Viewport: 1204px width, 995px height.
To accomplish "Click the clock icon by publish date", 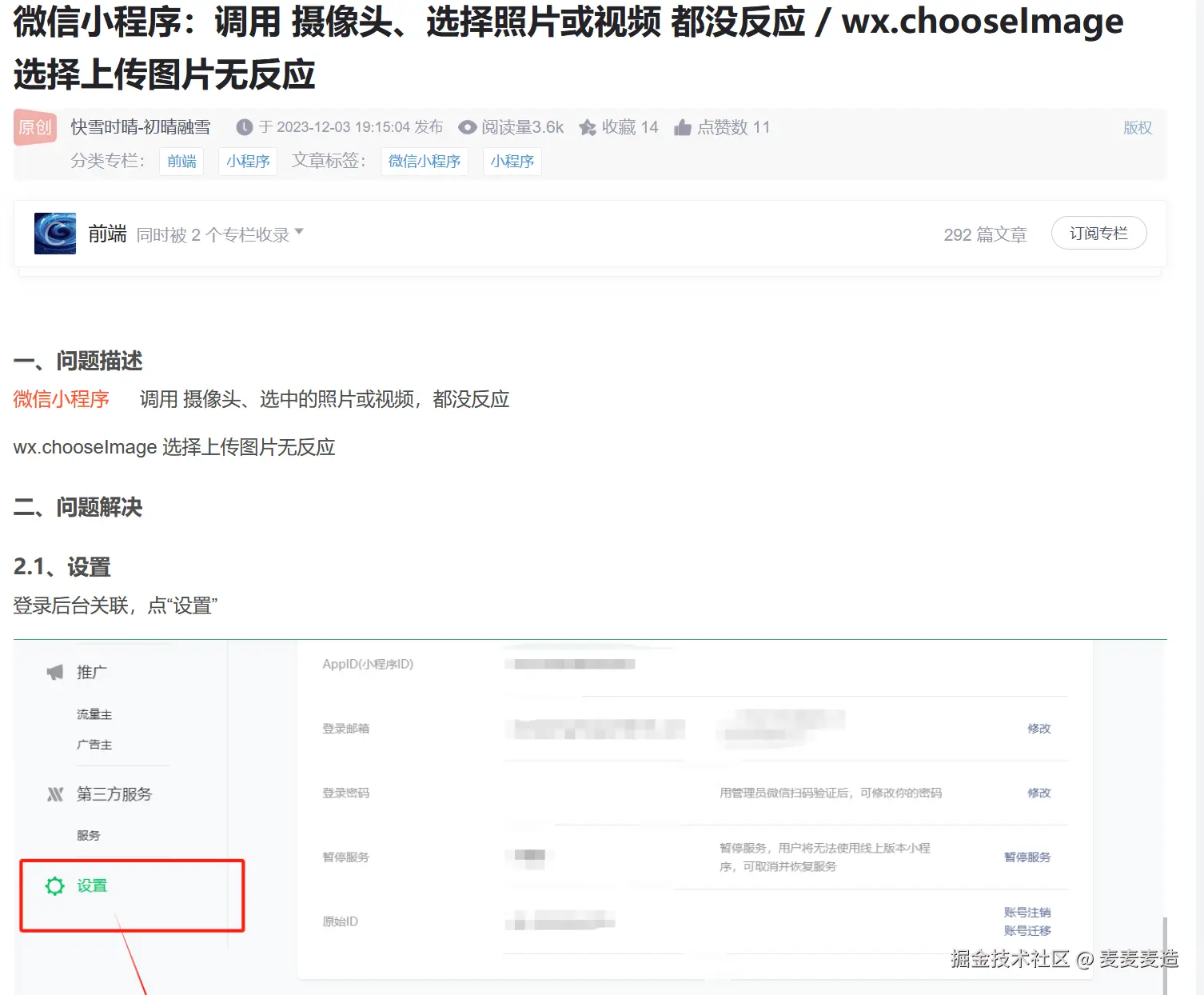I will click(245, 127).
